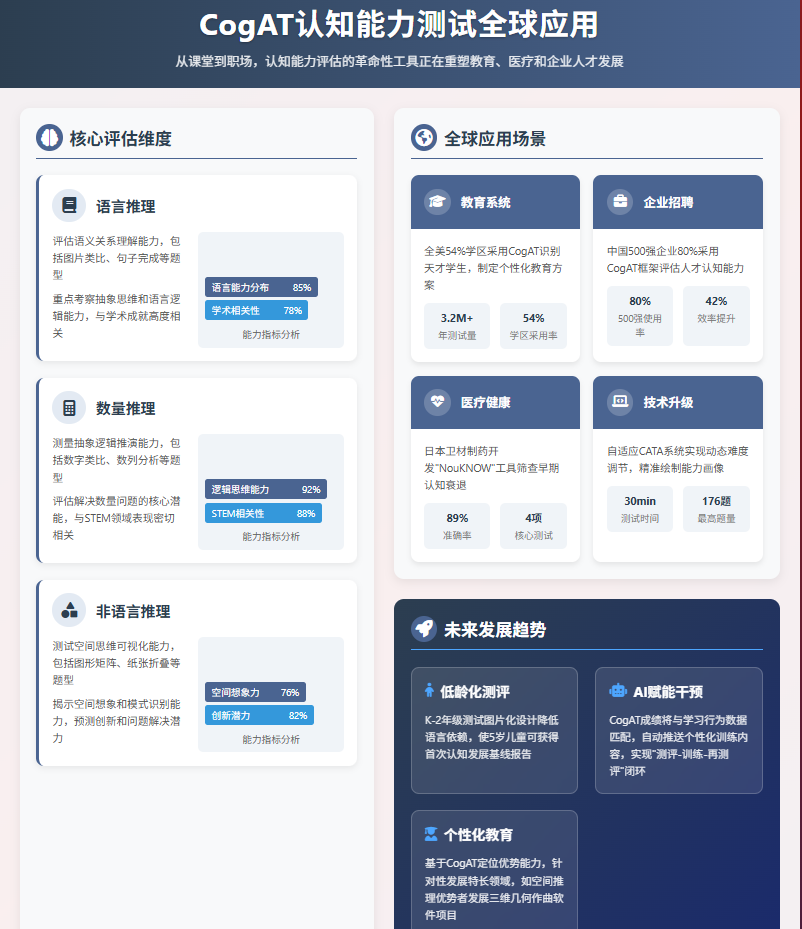Screen dimensions: 802x929
Task: Click the 176题 最高题量 stat box
Action: [x=716, y=509]
